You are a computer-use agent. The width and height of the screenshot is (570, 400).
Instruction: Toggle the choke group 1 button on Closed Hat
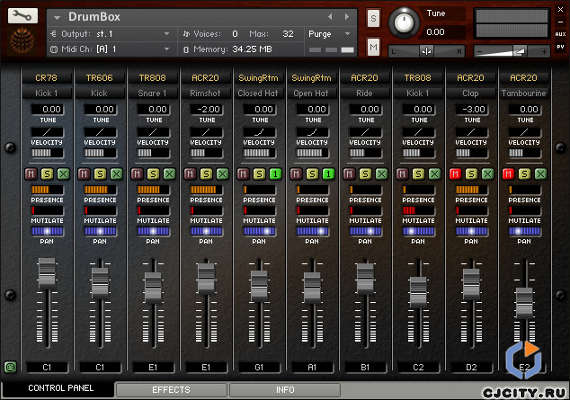[276, 174]
